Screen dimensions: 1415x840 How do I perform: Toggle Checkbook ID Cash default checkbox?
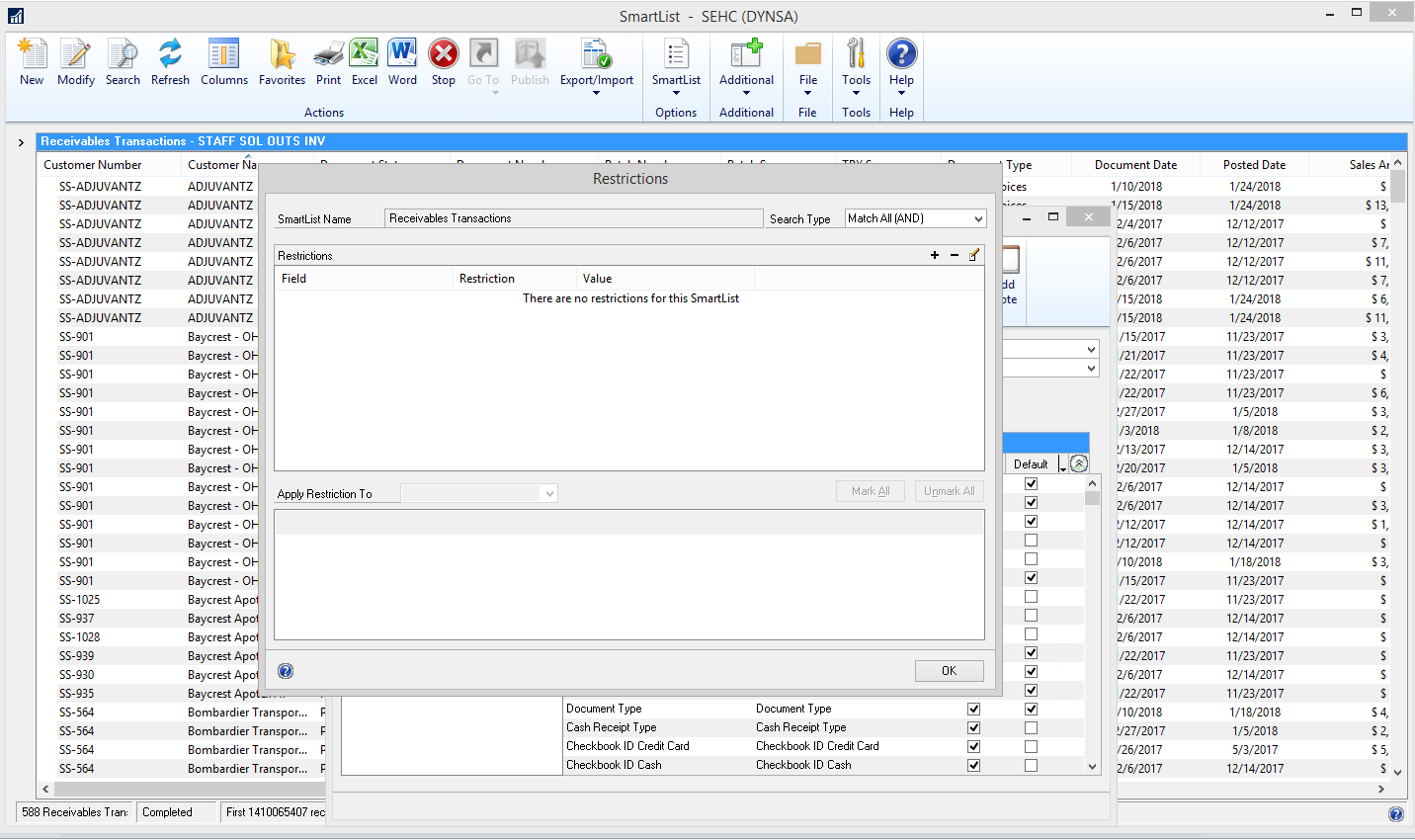point(1031,765)
